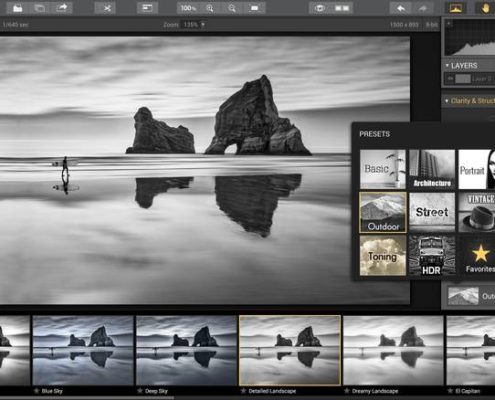This screenshot has height=400, width=495.
Task: Toggle the histogram display icon
Action: point(455,8)
